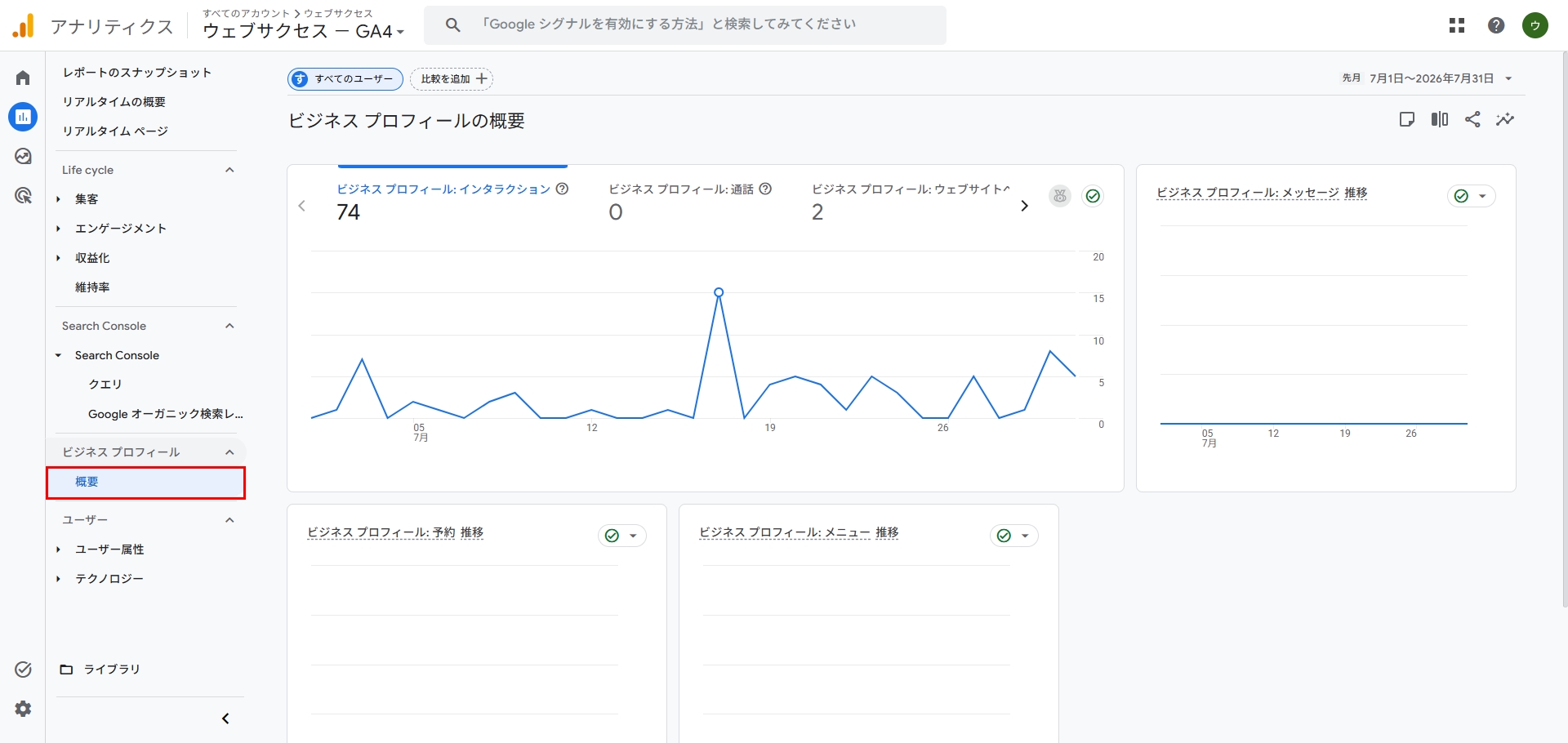The width and height of the screenshot is (1568, 743).
Task: Click the plus icon in 比較を追加
Action: coord(482,78)
